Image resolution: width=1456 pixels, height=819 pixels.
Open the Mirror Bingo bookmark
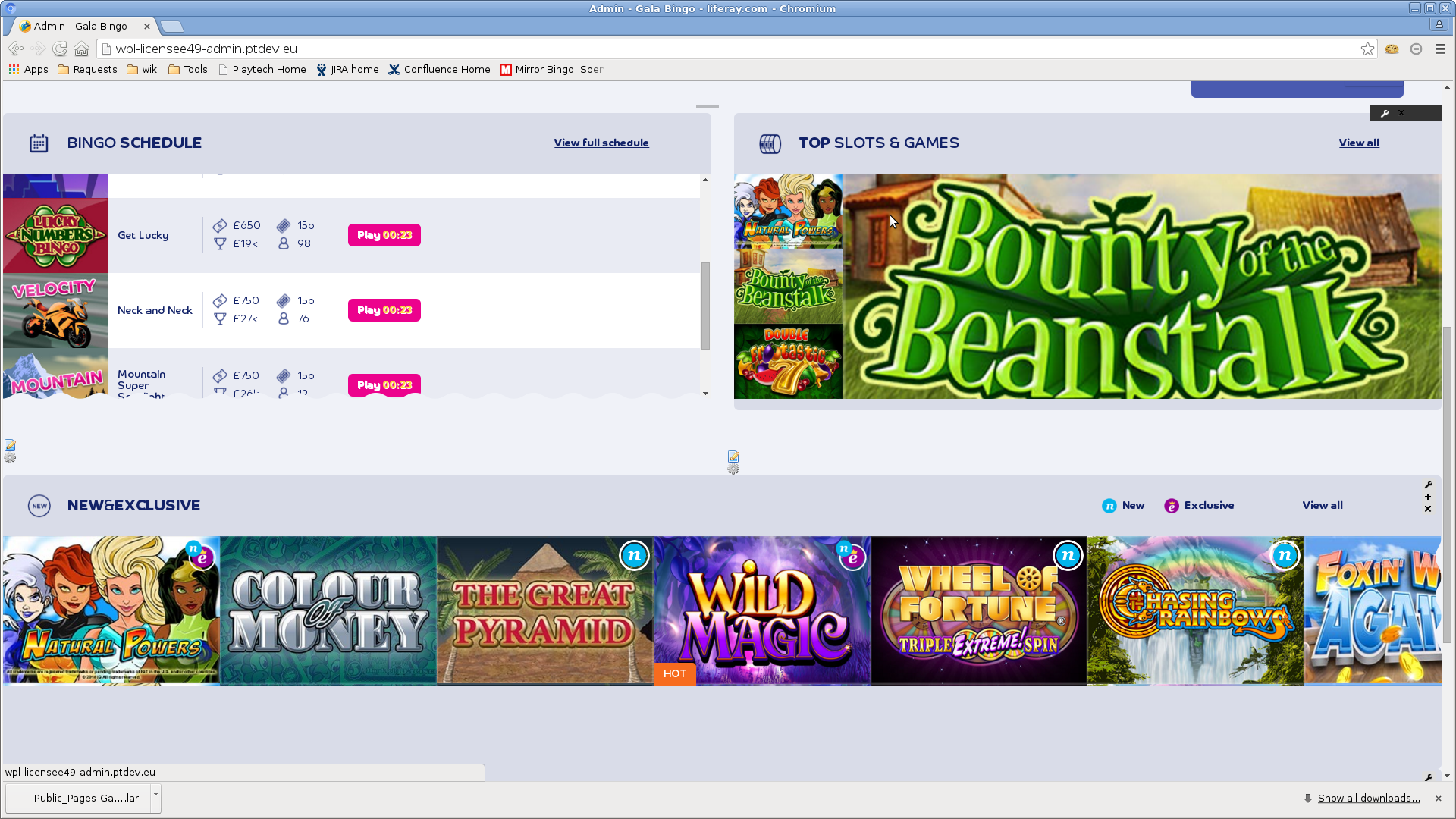tap(552, 69)
